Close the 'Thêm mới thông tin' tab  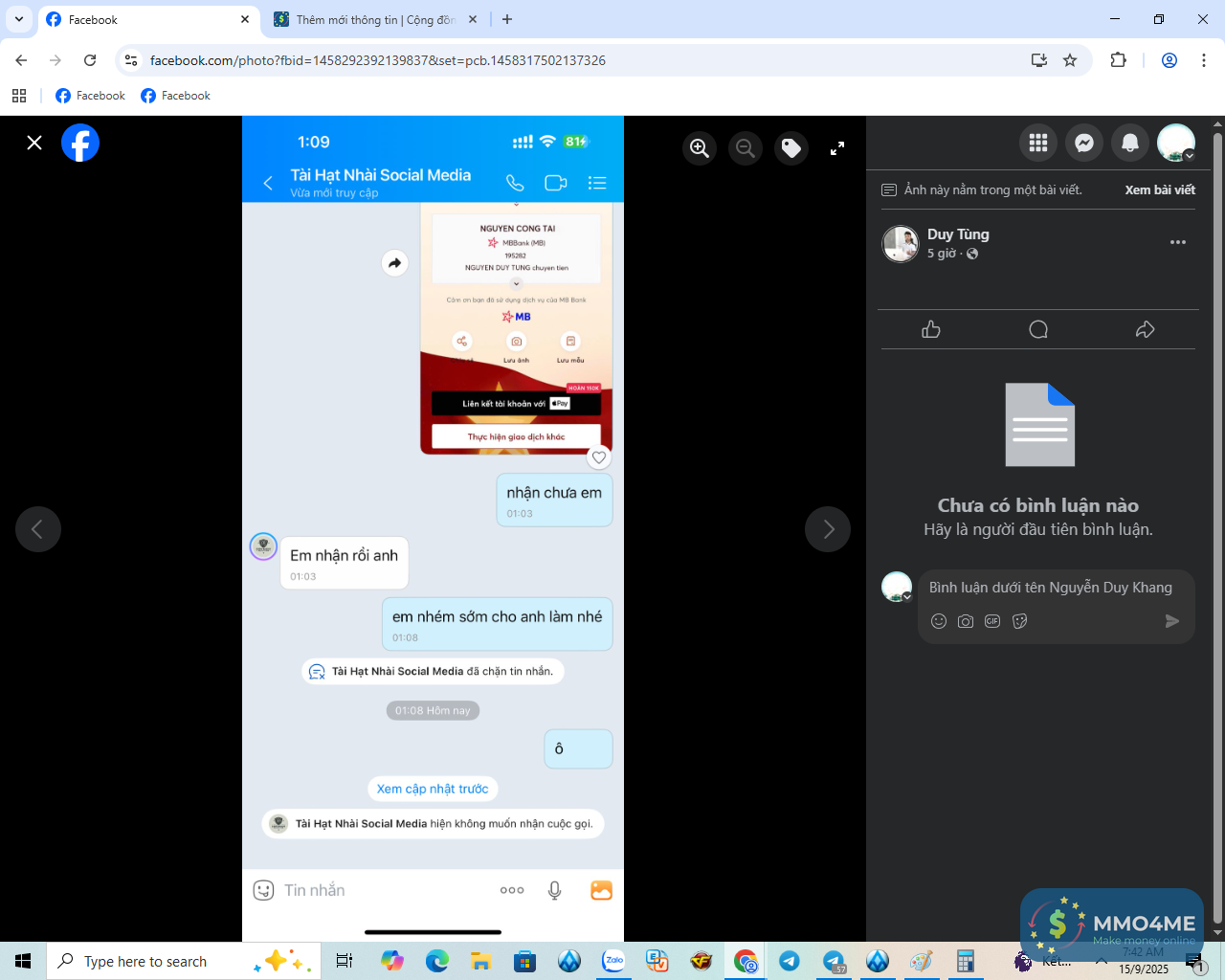(474, 19)
